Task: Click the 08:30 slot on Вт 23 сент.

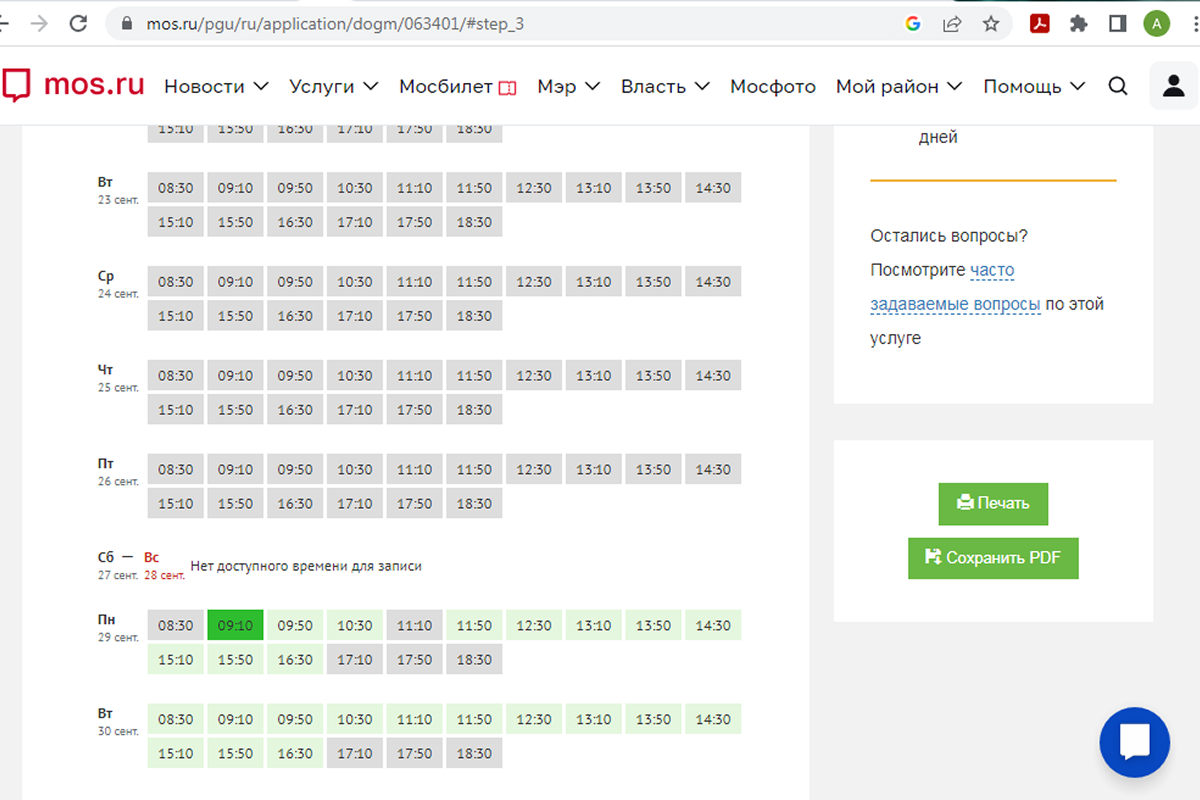Action: tap(176, 188)
